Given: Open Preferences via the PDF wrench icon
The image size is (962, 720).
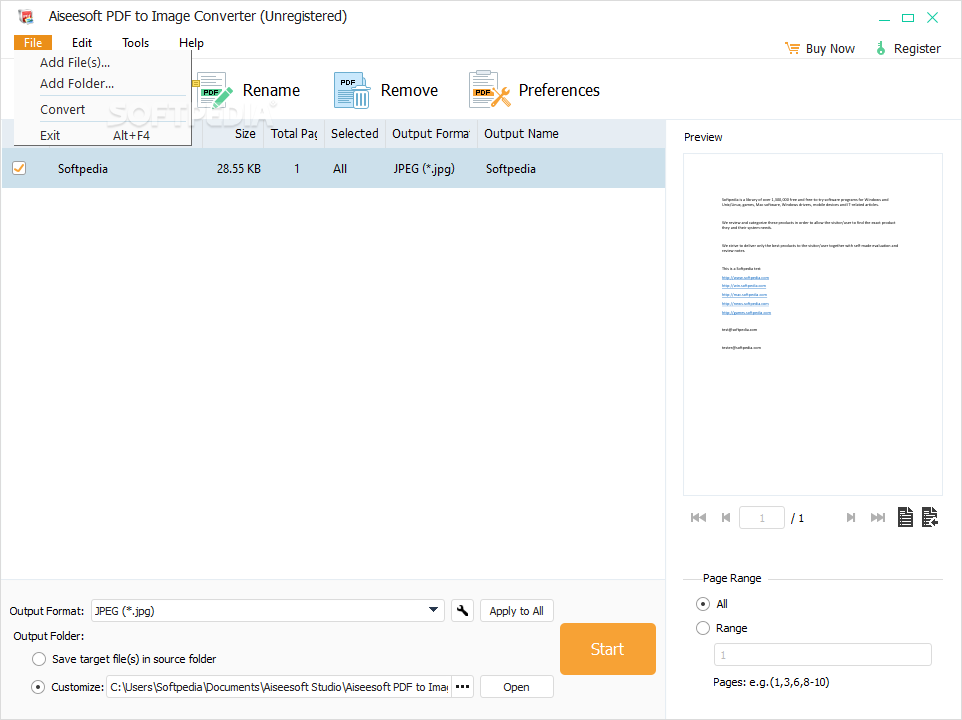Looking at the screenshot, I should (490, 90).
